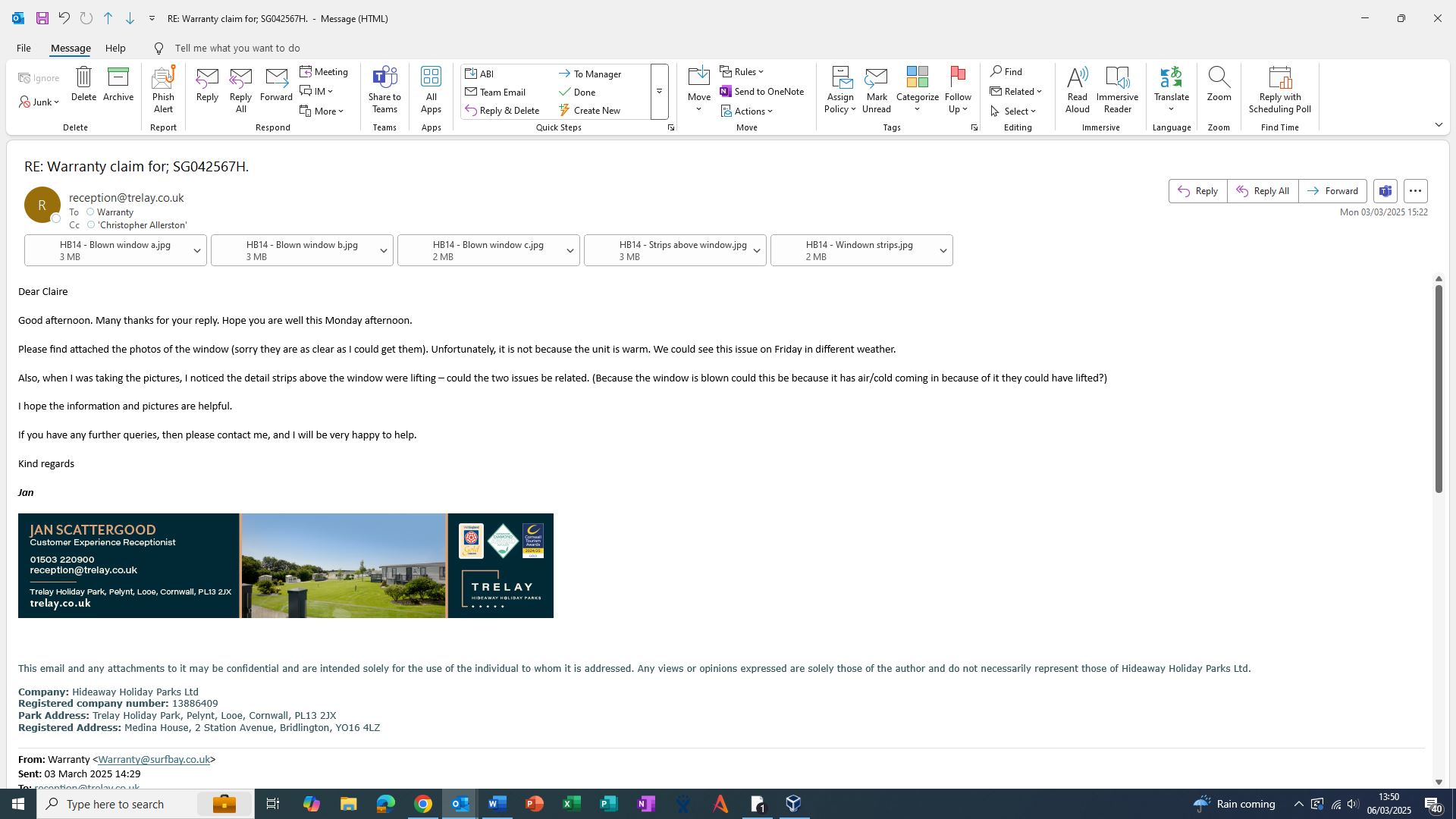The width and height of the screenshot is (1456, 819).
Task: Open Excel from the taskbar
Action: coord(571,804)
